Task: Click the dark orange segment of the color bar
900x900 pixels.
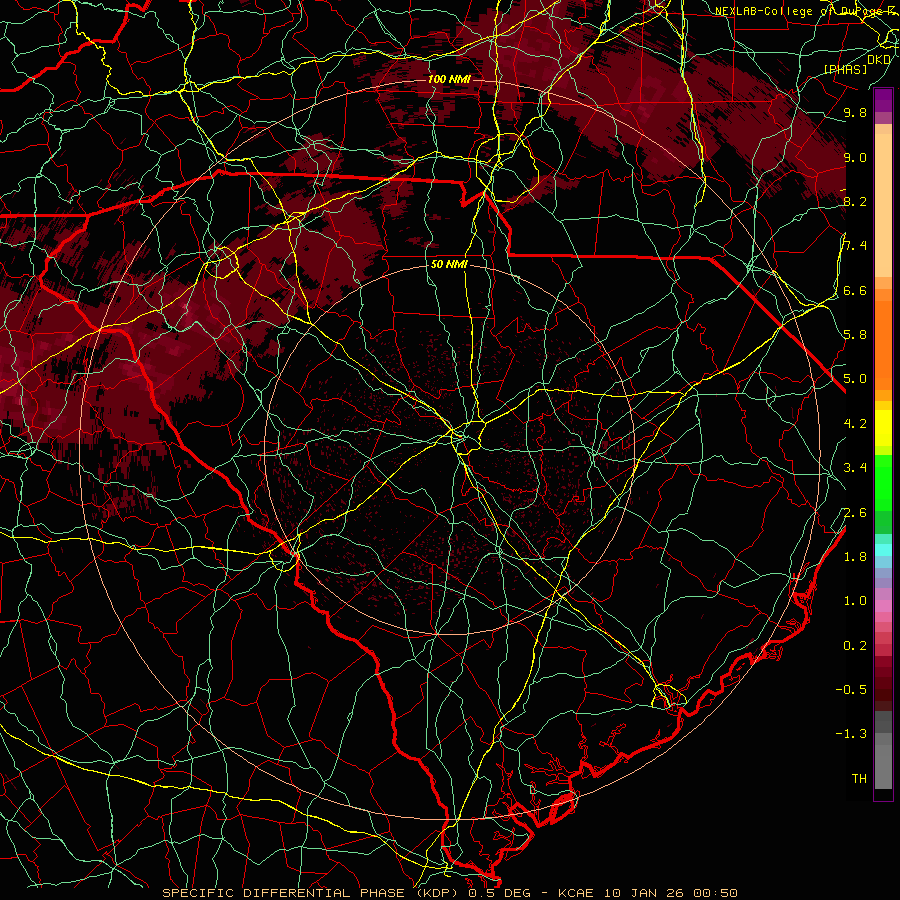Action: pos(883,346)
